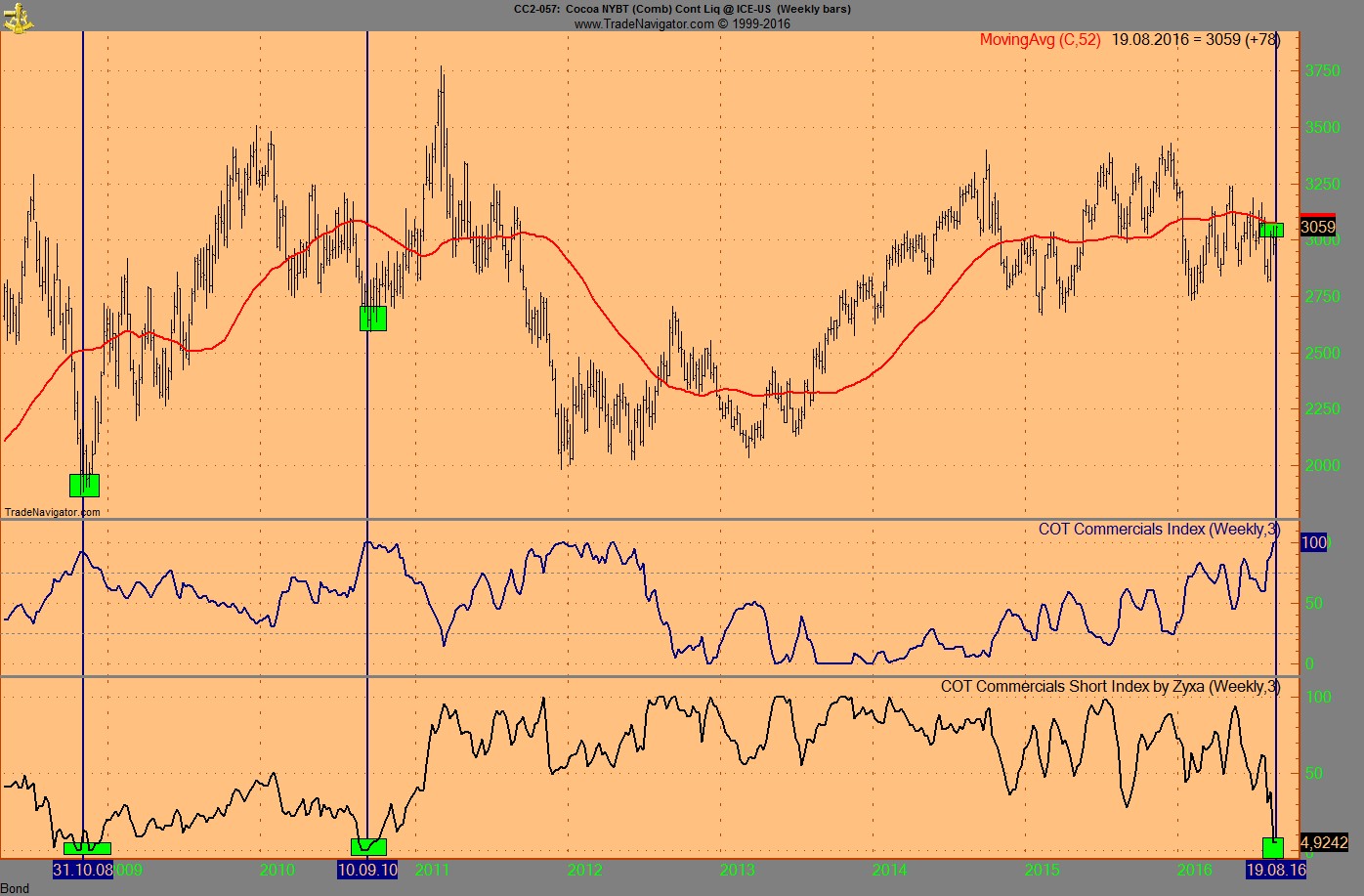Click green marker at 2008 price low

(84, 485)
